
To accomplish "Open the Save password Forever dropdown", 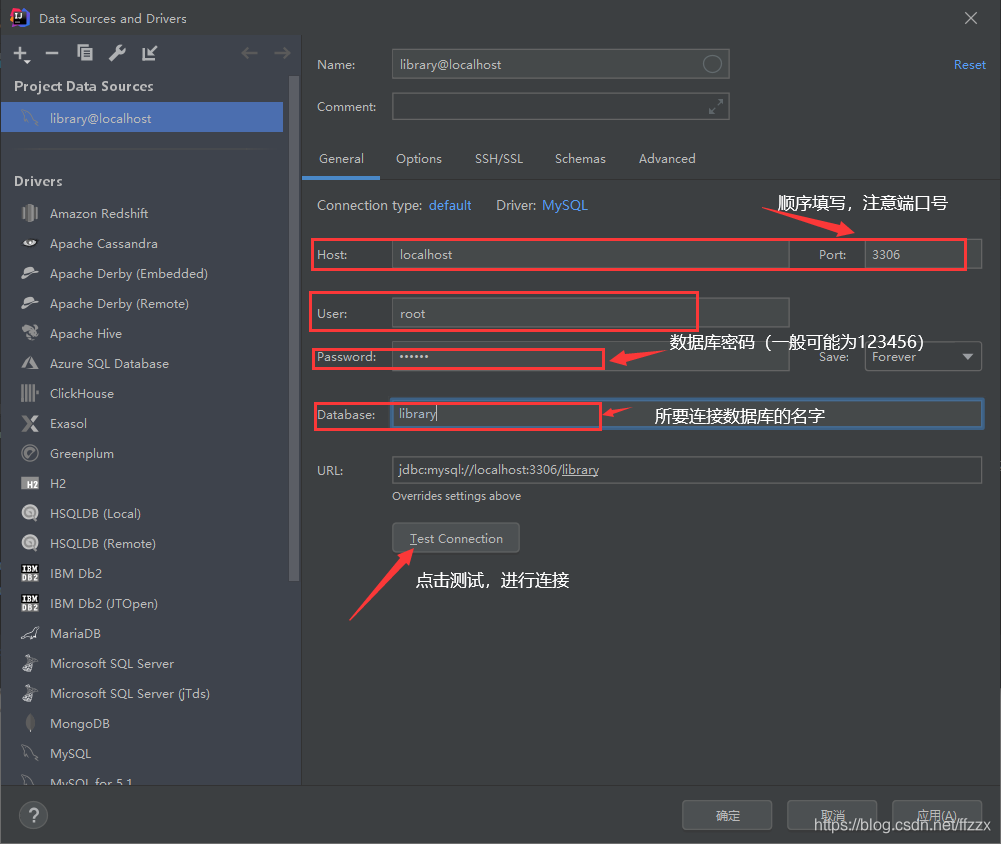I will 922,356.
